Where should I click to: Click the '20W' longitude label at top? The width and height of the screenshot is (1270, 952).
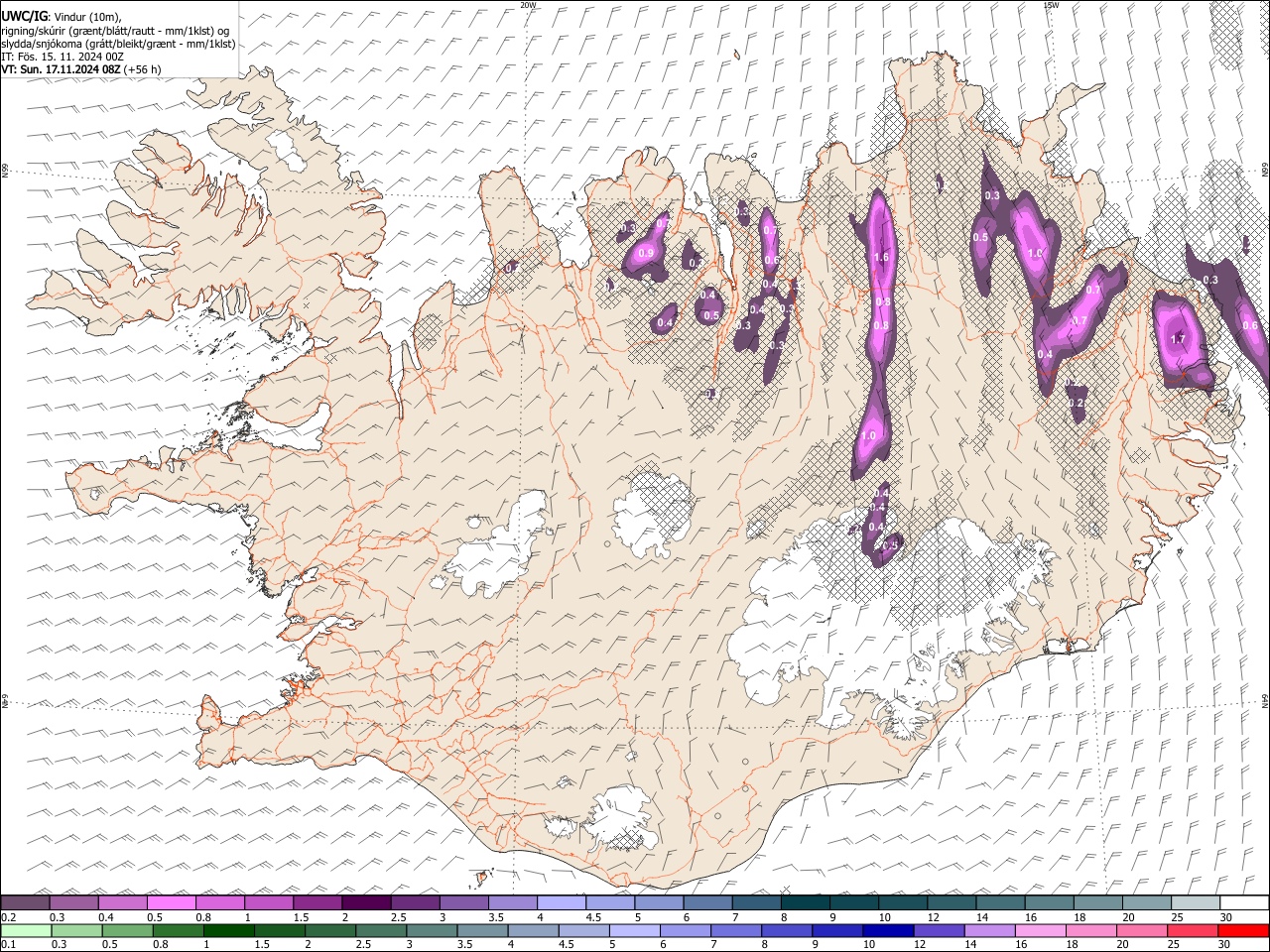(x=528, y=5)
